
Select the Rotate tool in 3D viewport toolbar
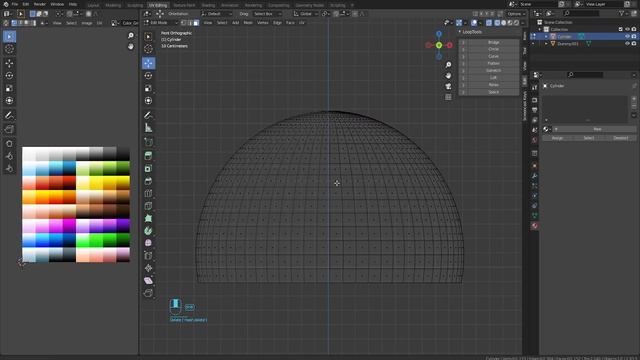(x=148, y=76)
